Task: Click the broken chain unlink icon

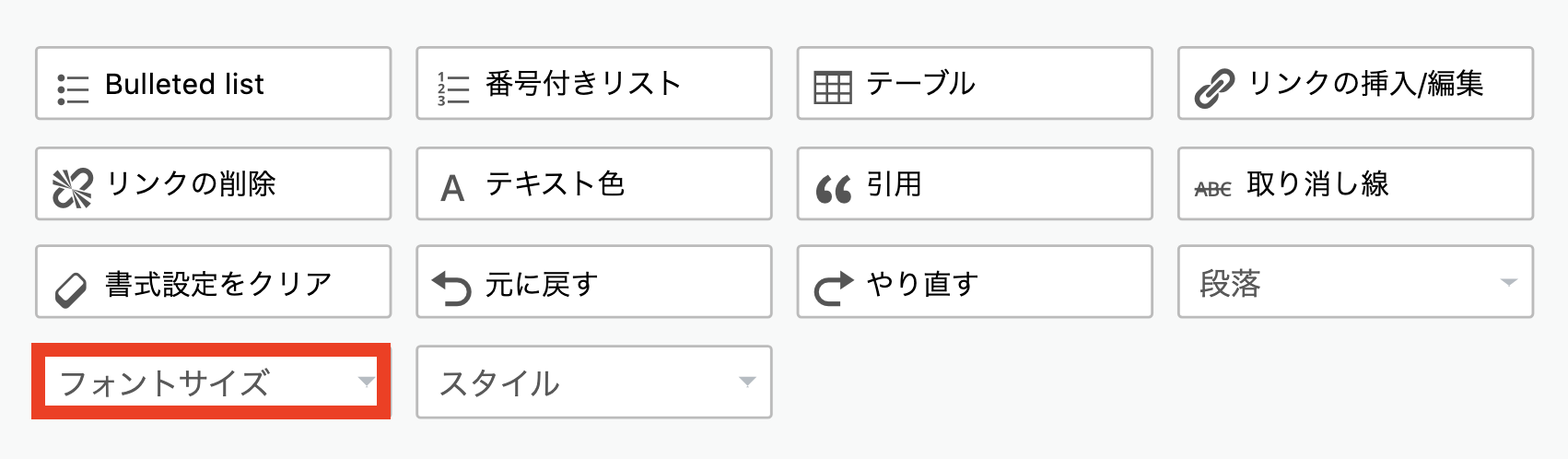Action: [73, 188]
